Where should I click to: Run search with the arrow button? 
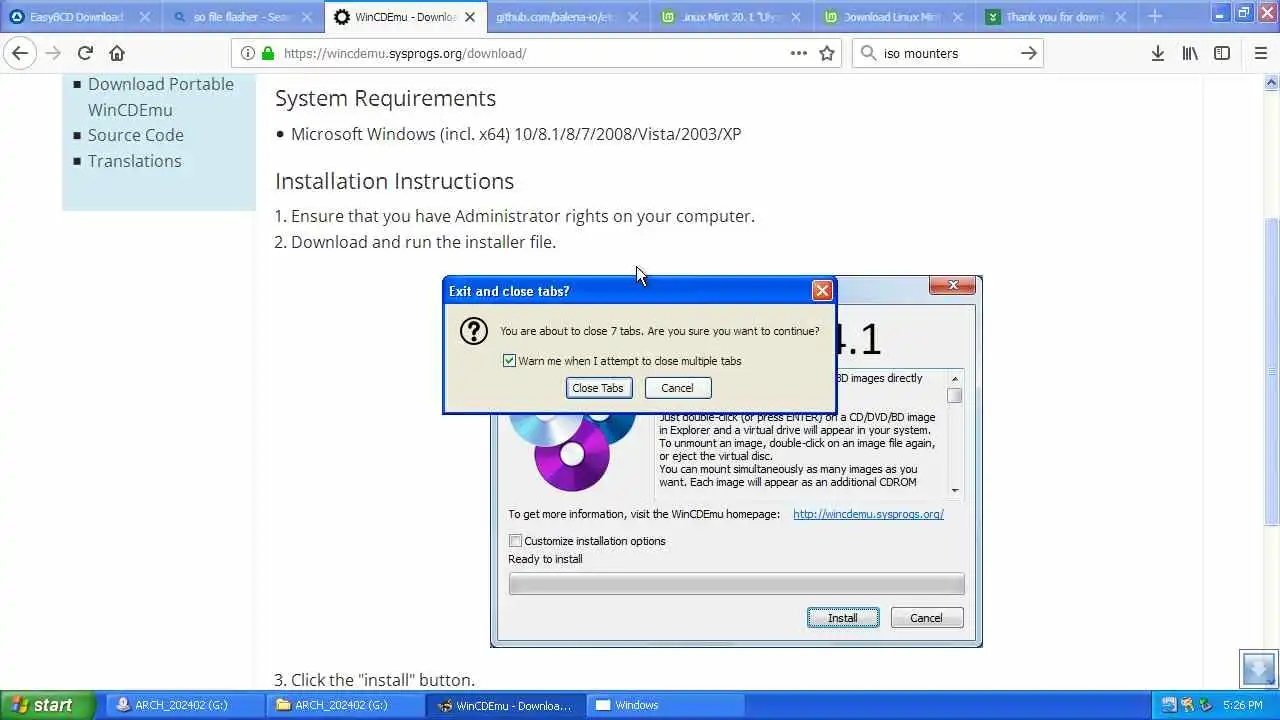coord(1029,53)
